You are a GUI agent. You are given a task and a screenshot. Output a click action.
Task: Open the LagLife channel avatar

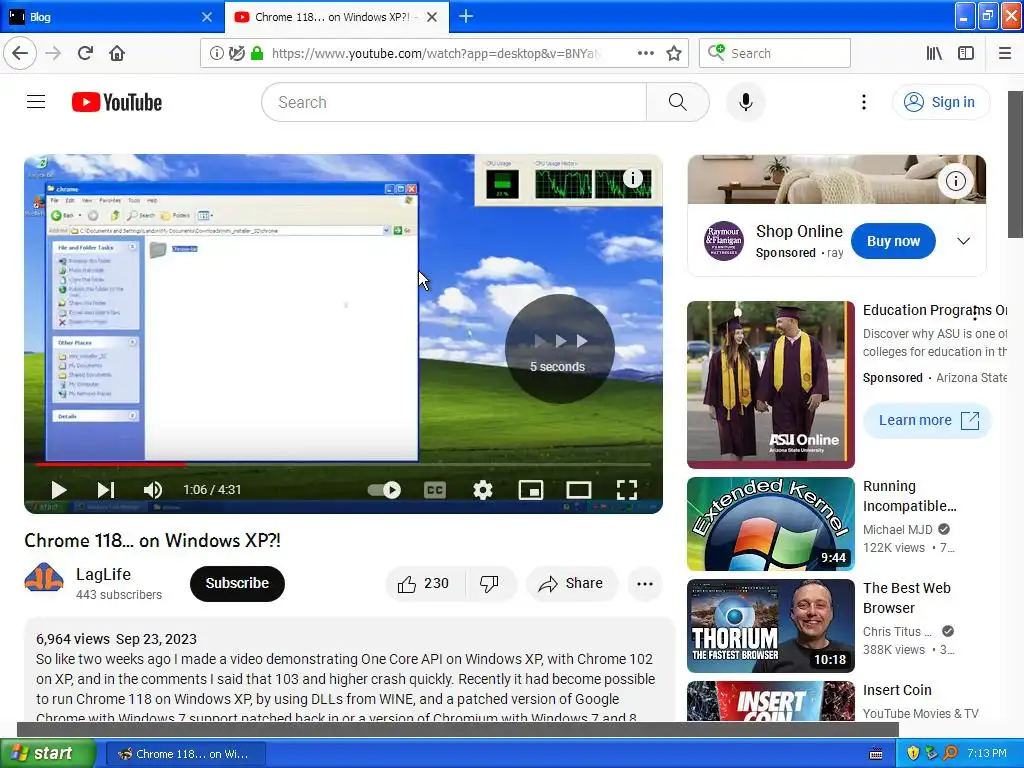pyautogui.click(x=44, y=578)
